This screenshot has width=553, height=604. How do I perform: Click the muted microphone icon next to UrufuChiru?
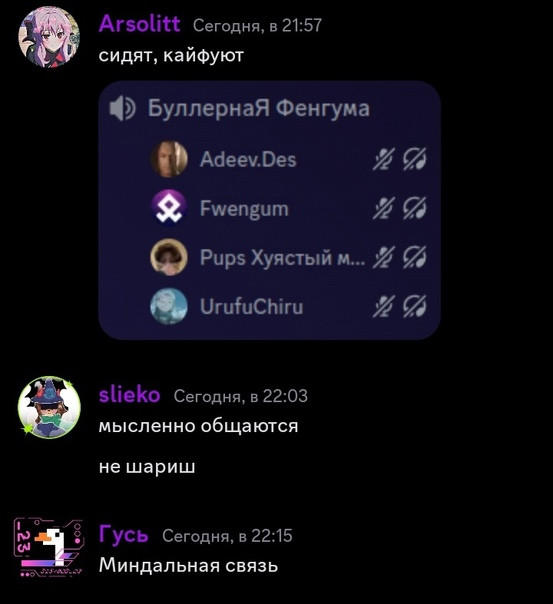[384, 307]
